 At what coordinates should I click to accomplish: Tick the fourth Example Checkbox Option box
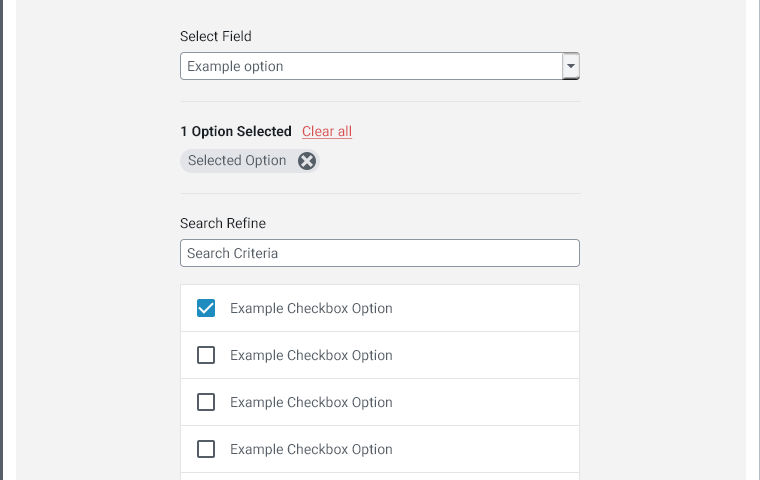(x=206, y=449)
